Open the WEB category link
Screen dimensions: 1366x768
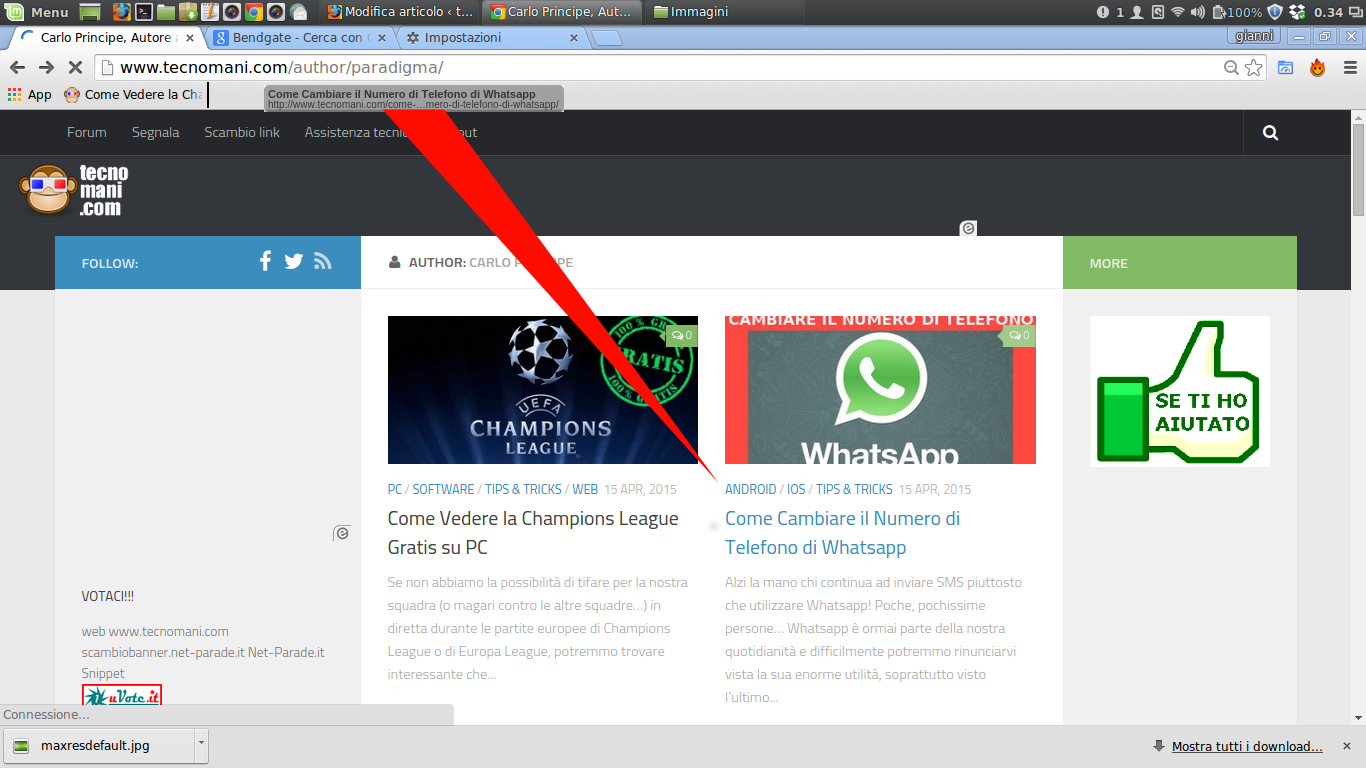coord(585,490)
